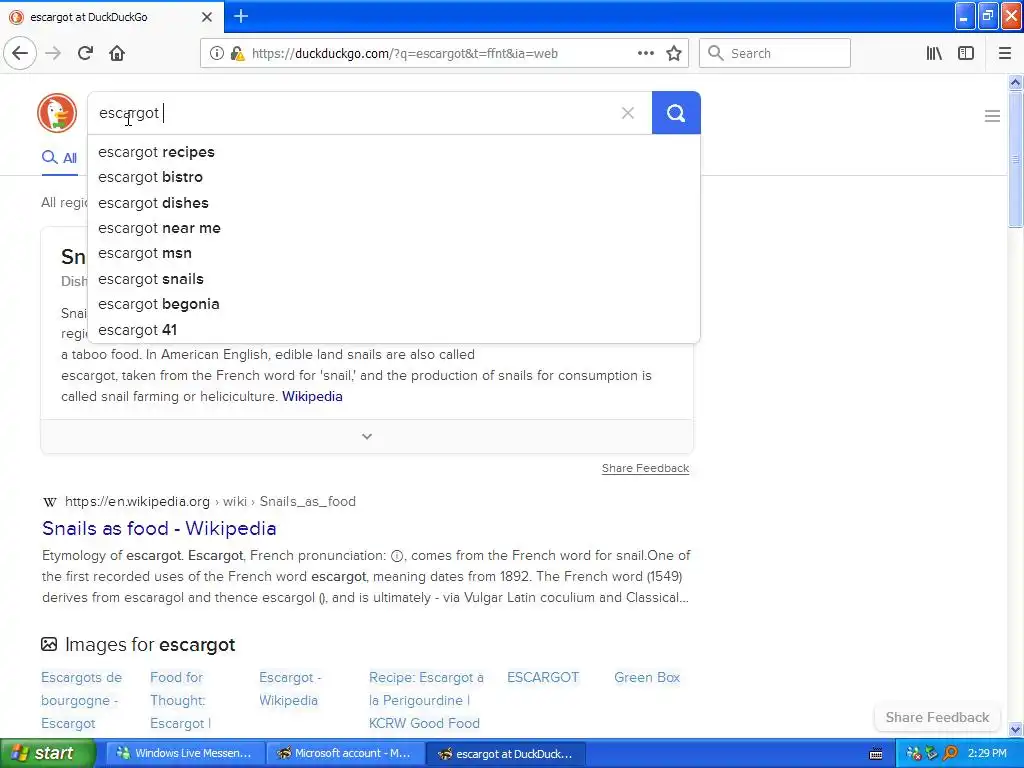
Task: Choose suggestion escargot recipes
Action: pyautogui.click(x=393, y=152)
